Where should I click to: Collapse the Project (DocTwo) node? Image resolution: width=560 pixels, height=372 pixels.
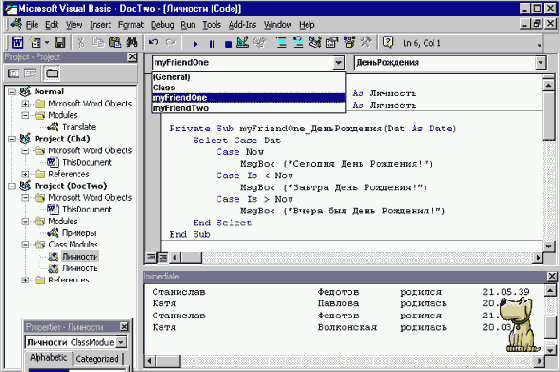click(x=12, y=186)
